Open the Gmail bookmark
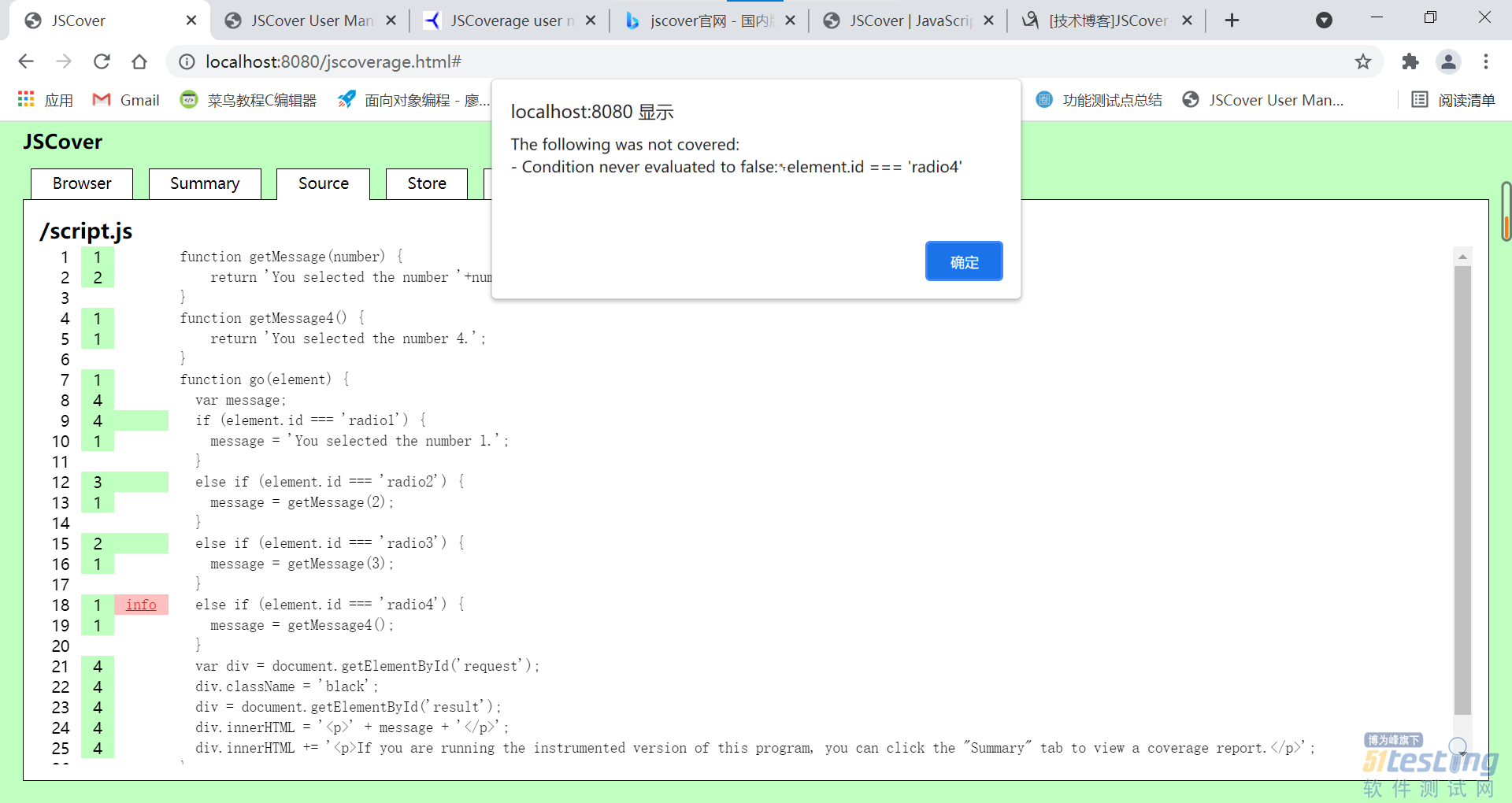Screen dimensions: 1512x803 [126, 100]
